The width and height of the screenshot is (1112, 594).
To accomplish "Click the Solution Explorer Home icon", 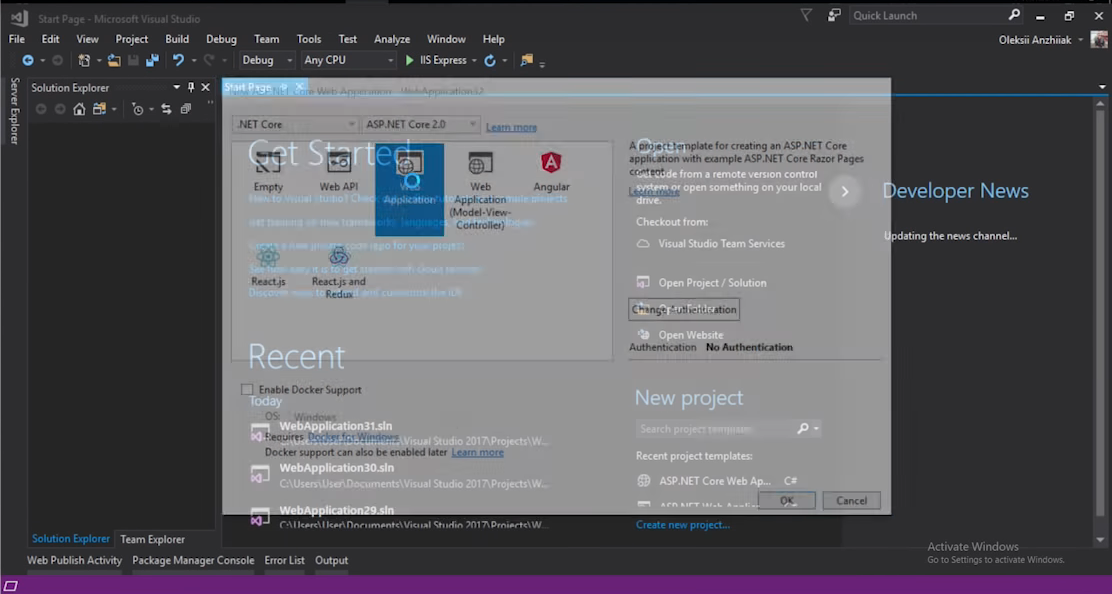I will point(79,109).
